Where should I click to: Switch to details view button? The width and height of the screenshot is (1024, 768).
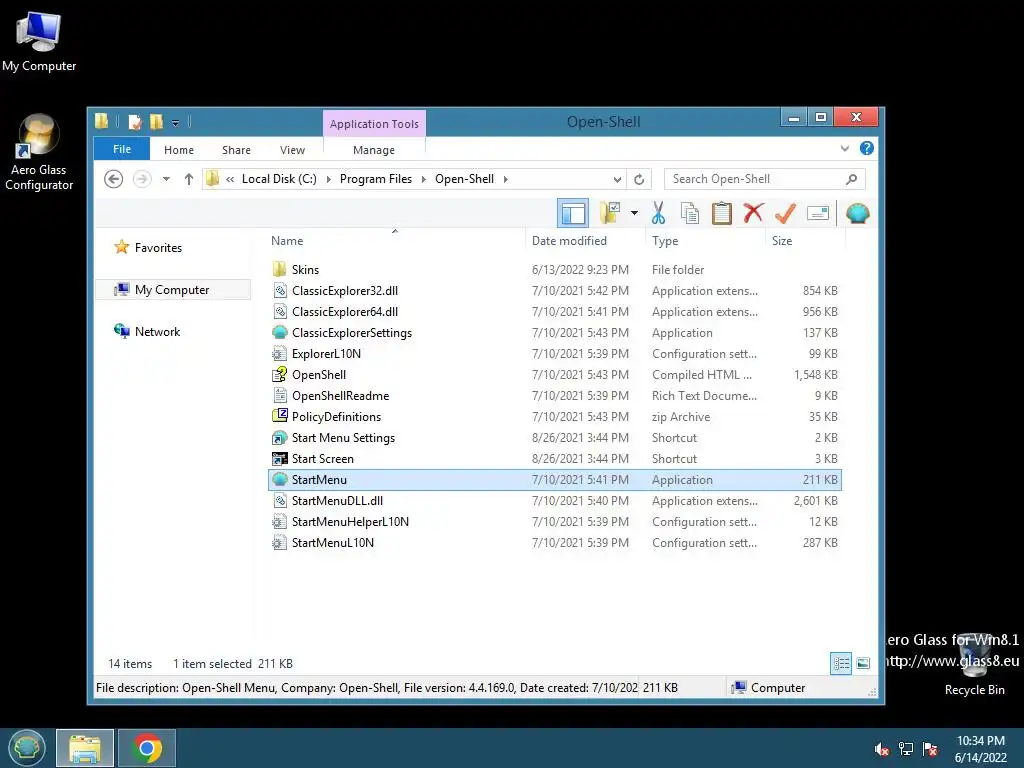click(x=841, y=664)
